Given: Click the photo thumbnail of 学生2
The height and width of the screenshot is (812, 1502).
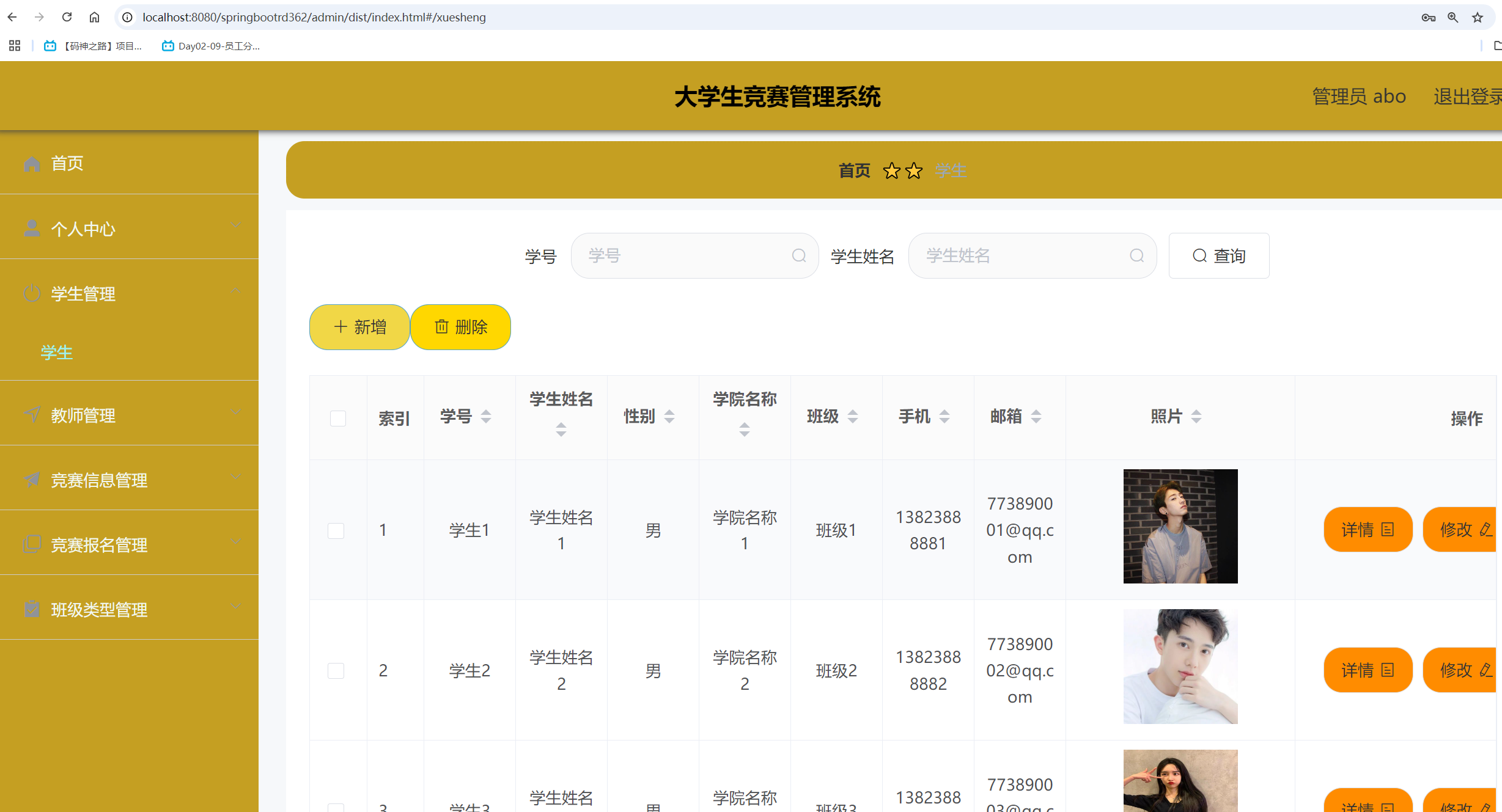Looking at the screenshot, I should pyautogui.click(x=1180, y=667).
